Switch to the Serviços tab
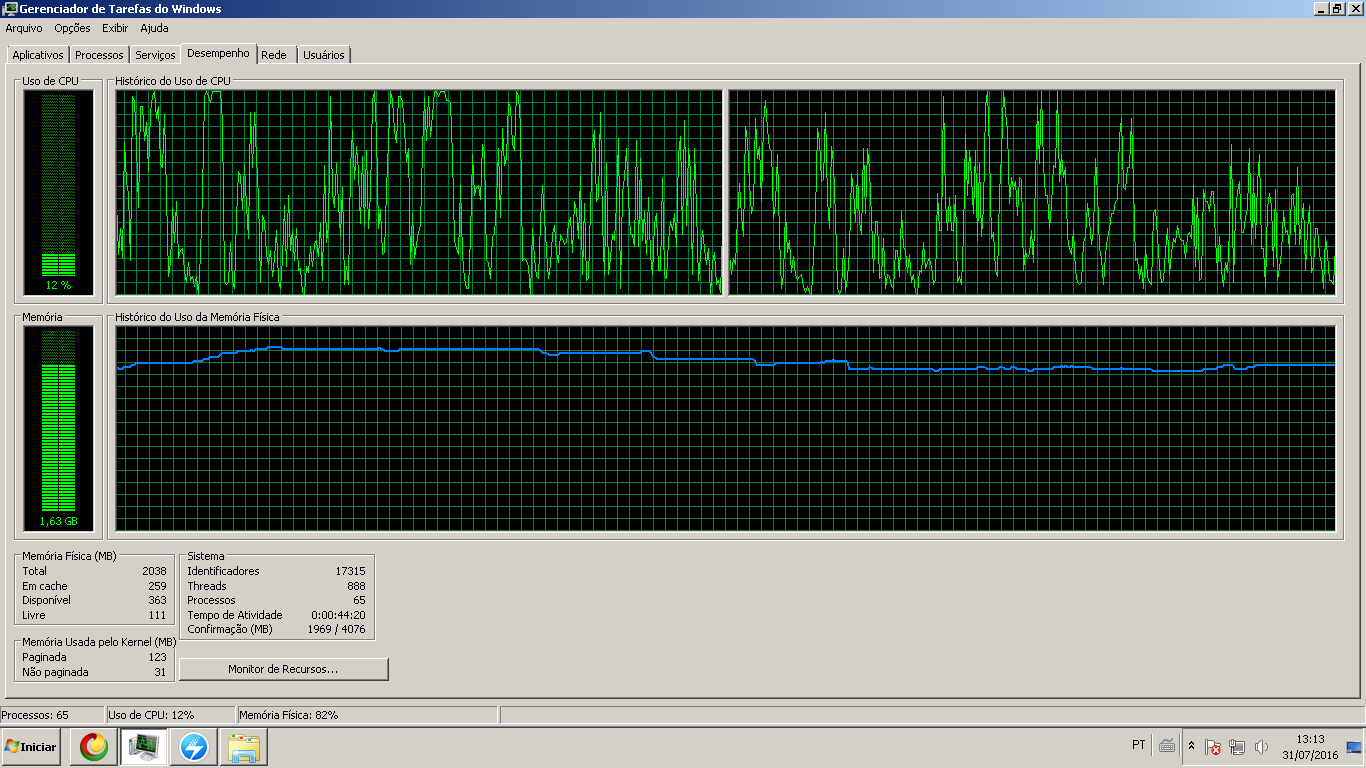Image resolution: width=1366 pixels, height=768 pixels. (155, 55)
